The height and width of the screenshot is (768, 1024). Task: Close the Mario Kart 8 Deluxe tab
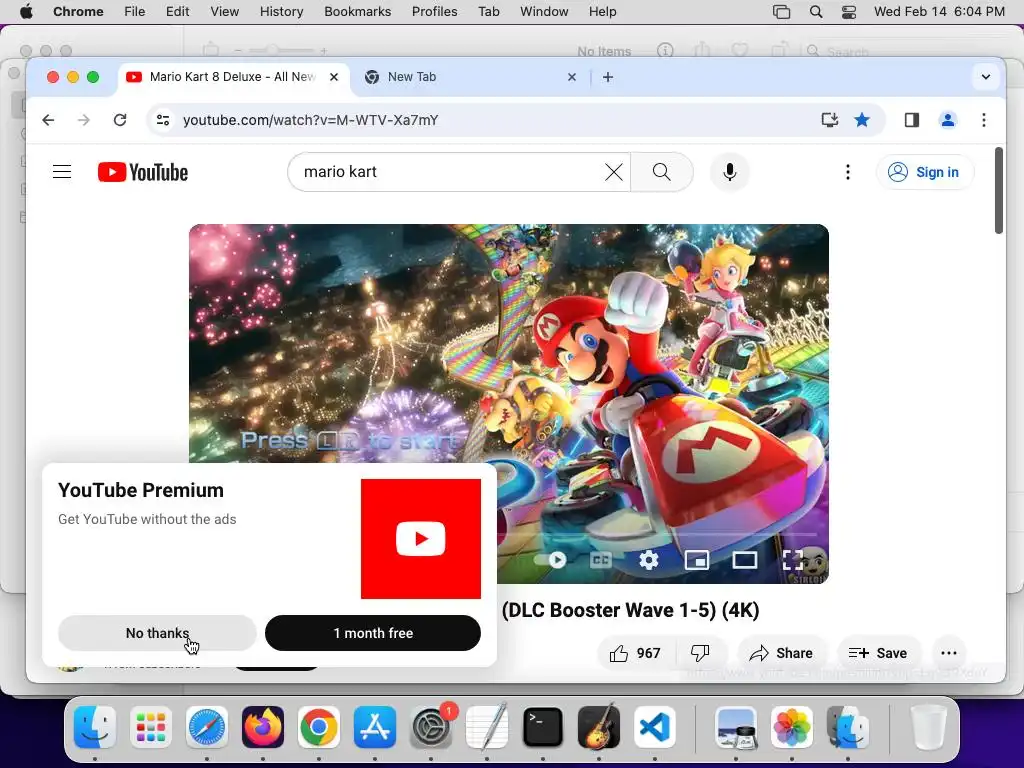pos(334,77)
